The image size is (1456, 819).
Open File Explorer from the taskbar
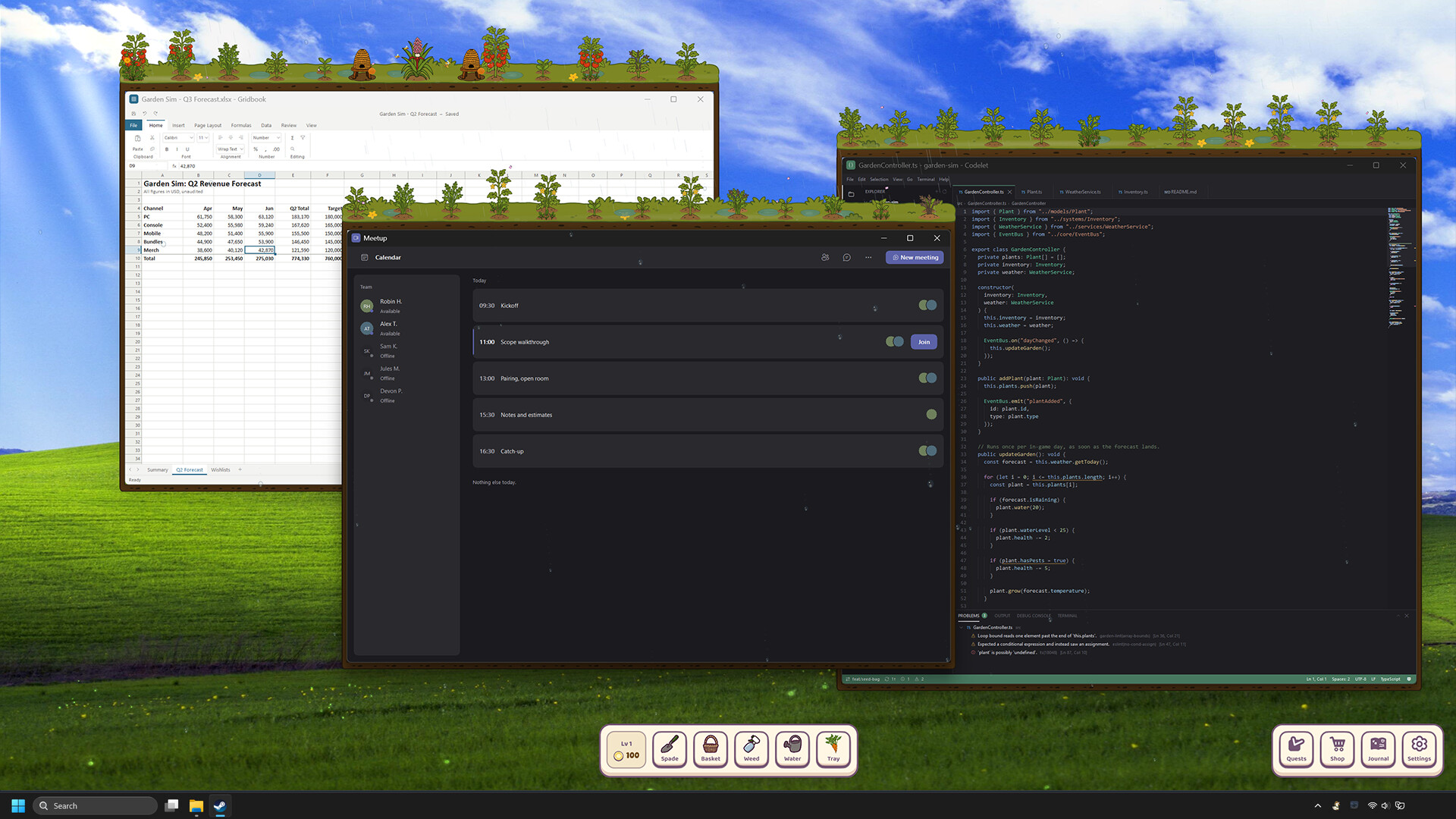pyautogui.click(x=196, y=805)
